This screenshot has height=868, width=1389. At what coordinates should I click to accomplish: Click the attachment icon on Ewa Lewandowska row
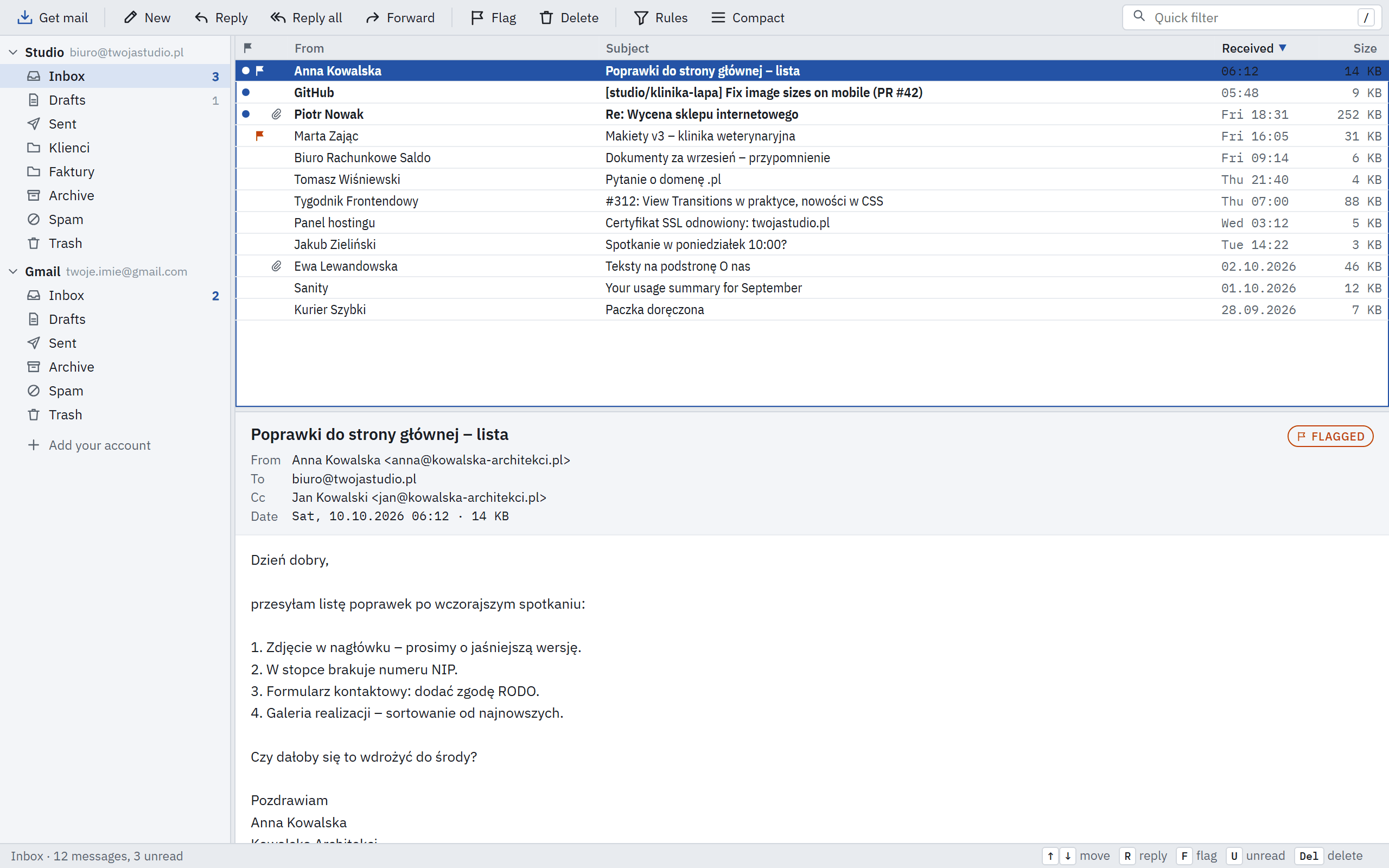pyautogui.click(x=276, y=266)
